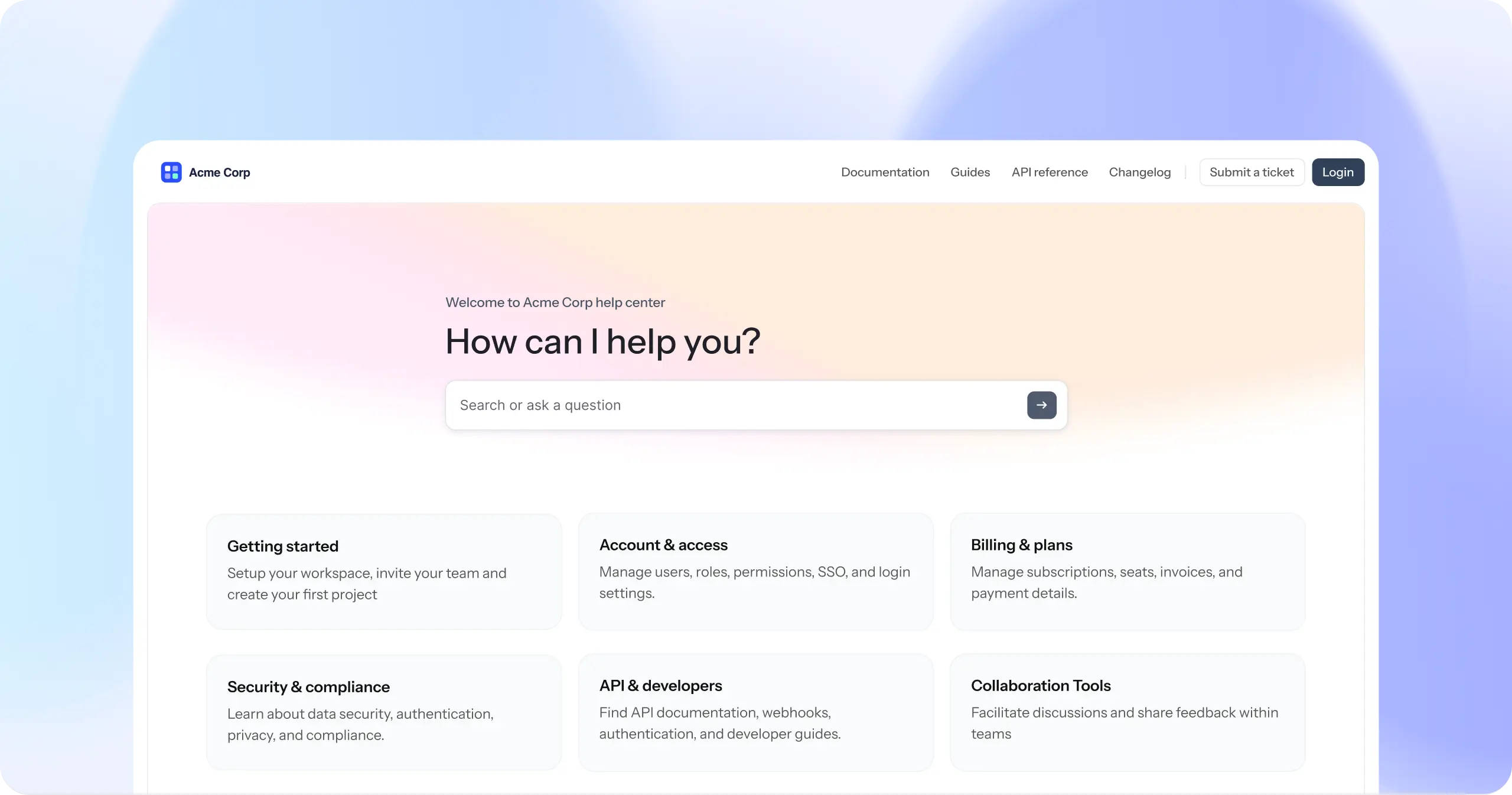Open the Documentation nav link
This screenshot has width=1512, height=795.
click(885, 172)
